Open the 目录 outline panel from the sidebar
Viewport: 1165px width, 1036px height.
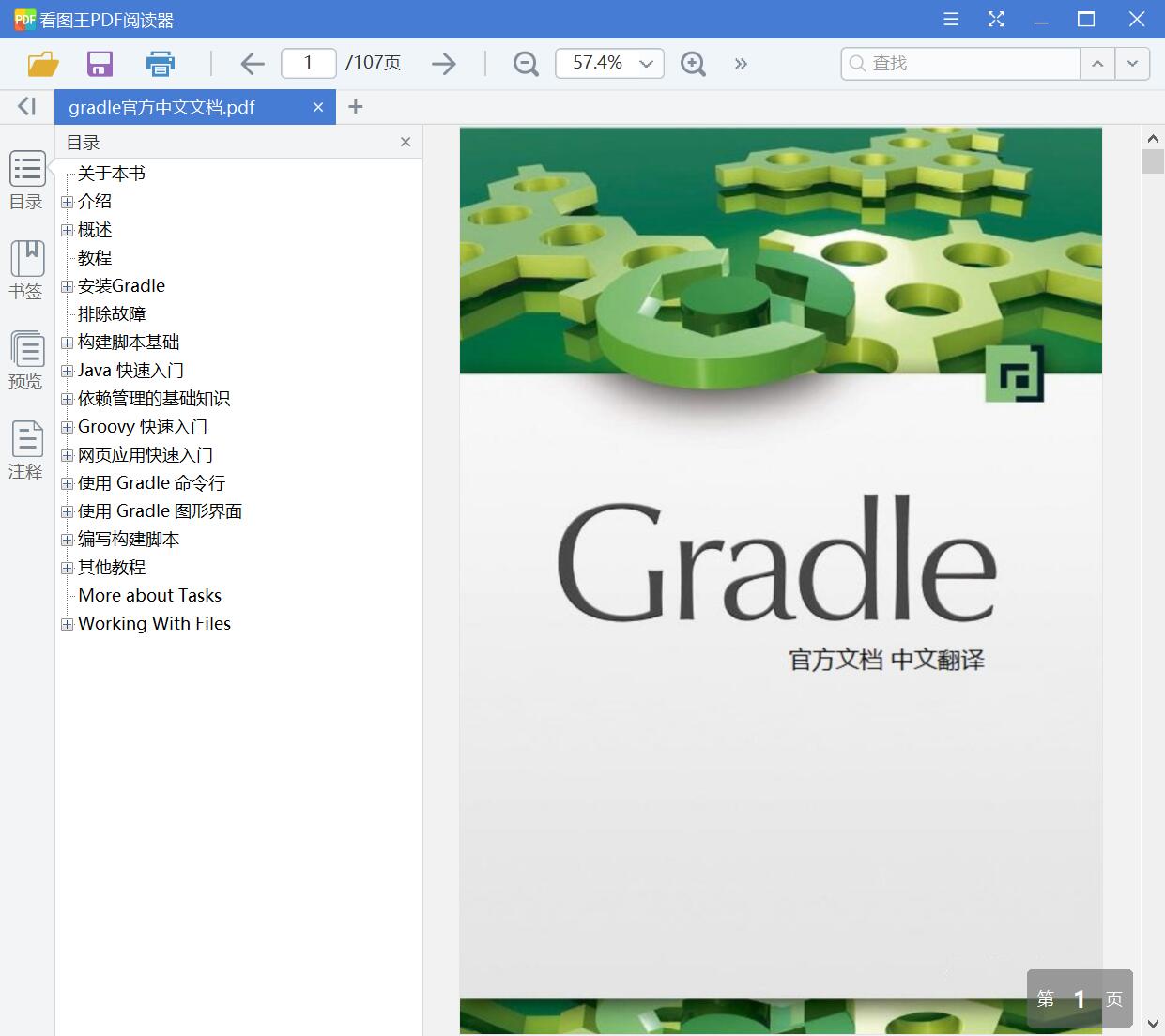pyautogui.click(x=26, y=181)
